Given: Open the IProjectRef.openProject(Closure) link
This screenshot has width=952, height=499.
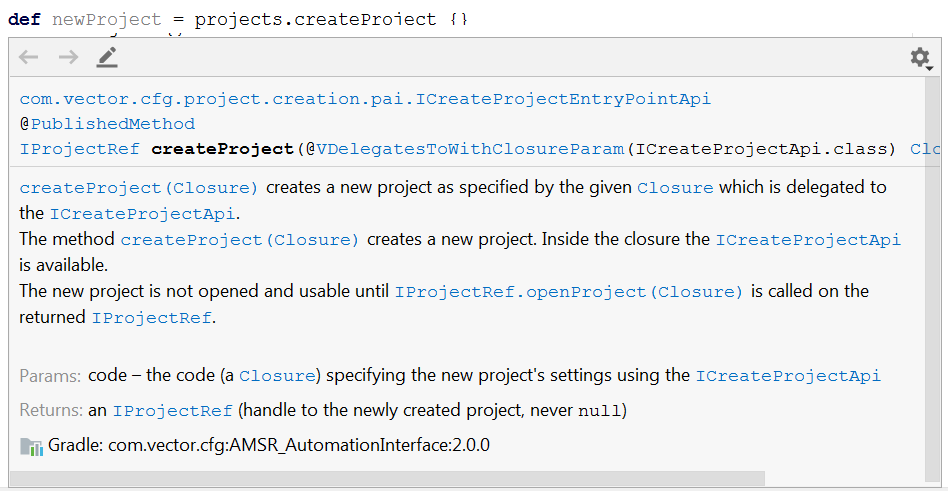Looking at the screenshot, I should (x=569, y=293).
